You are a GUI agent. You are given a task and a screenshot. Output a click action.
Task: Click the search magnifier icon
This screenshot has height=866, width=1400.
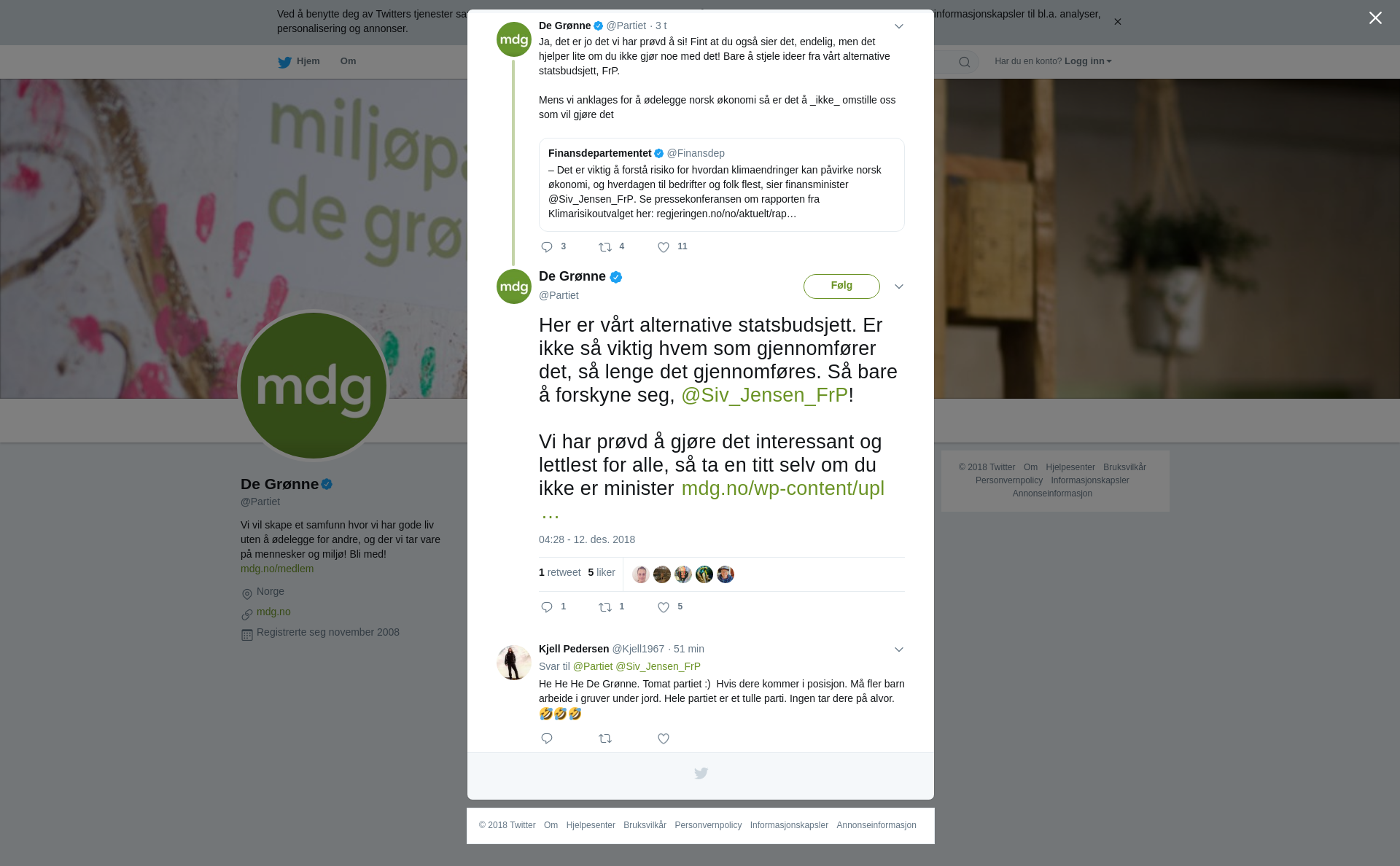point(965,62)
